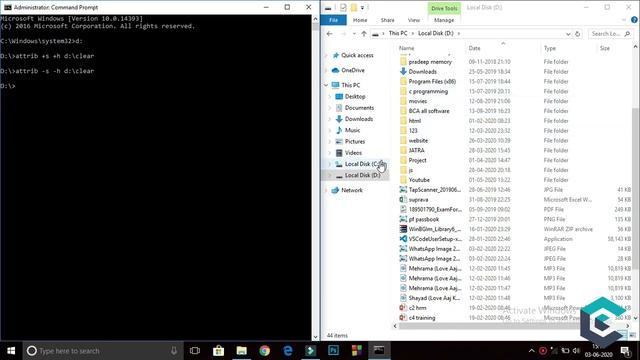Viewport: 640px width, 360px height.
Task: Open the Windows Start menu
Action: click(x=11, y=351)
